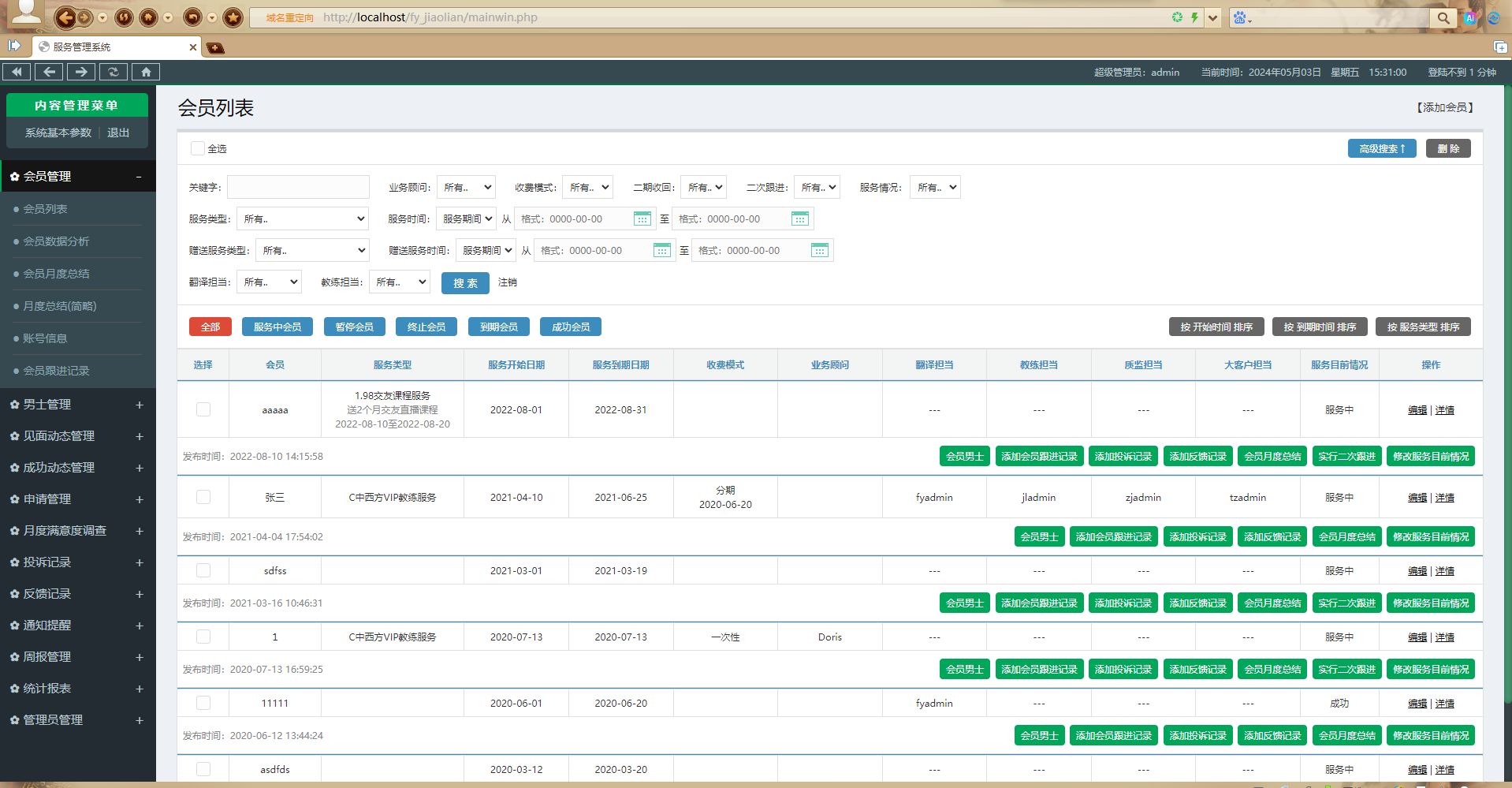Click the 关键字 input field

tap(298, 187)
